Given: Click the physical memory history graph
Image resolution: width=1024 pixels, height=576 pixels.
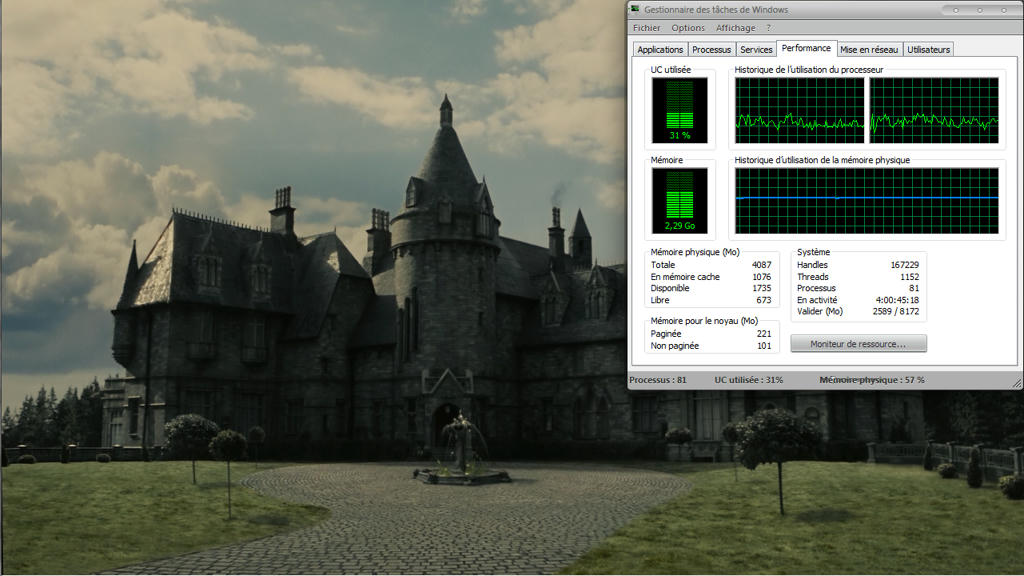Looking at the screenshot, I should pyautogui.click(x=866, y=200).
